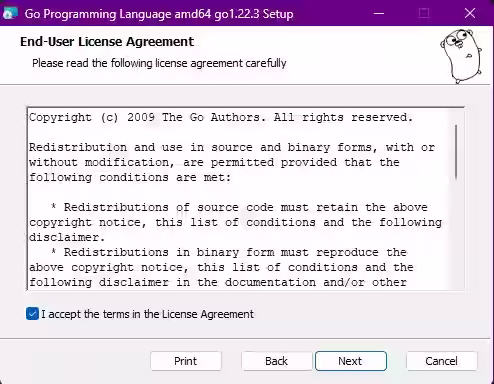Click the Go gopher mascot image
Image resolution: width=494 pixels, height=384 pixels.
(x=461, y=55)
